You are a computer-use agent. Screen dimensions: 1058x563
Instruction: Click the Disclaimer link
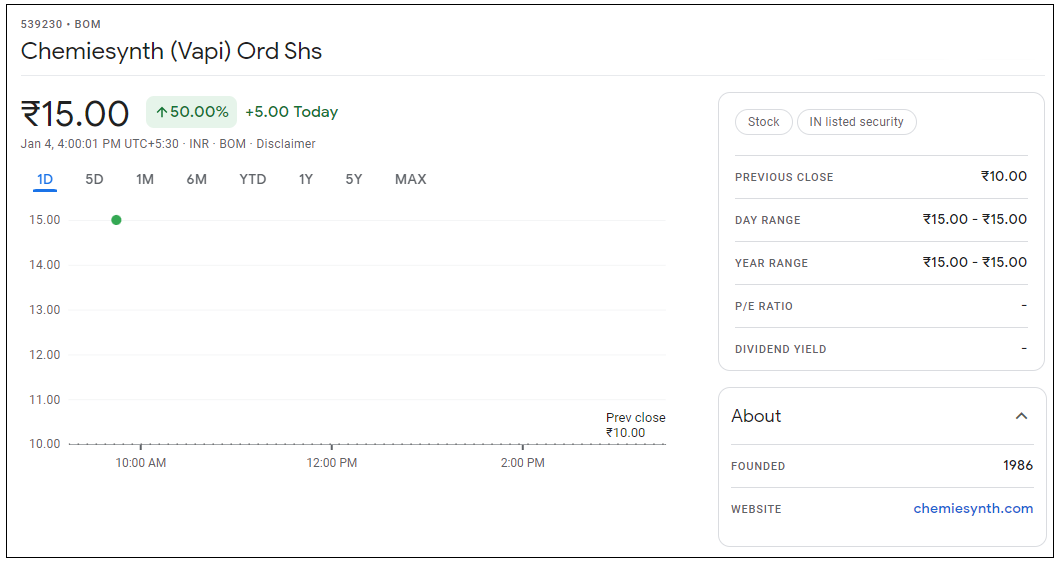[285, 144]
